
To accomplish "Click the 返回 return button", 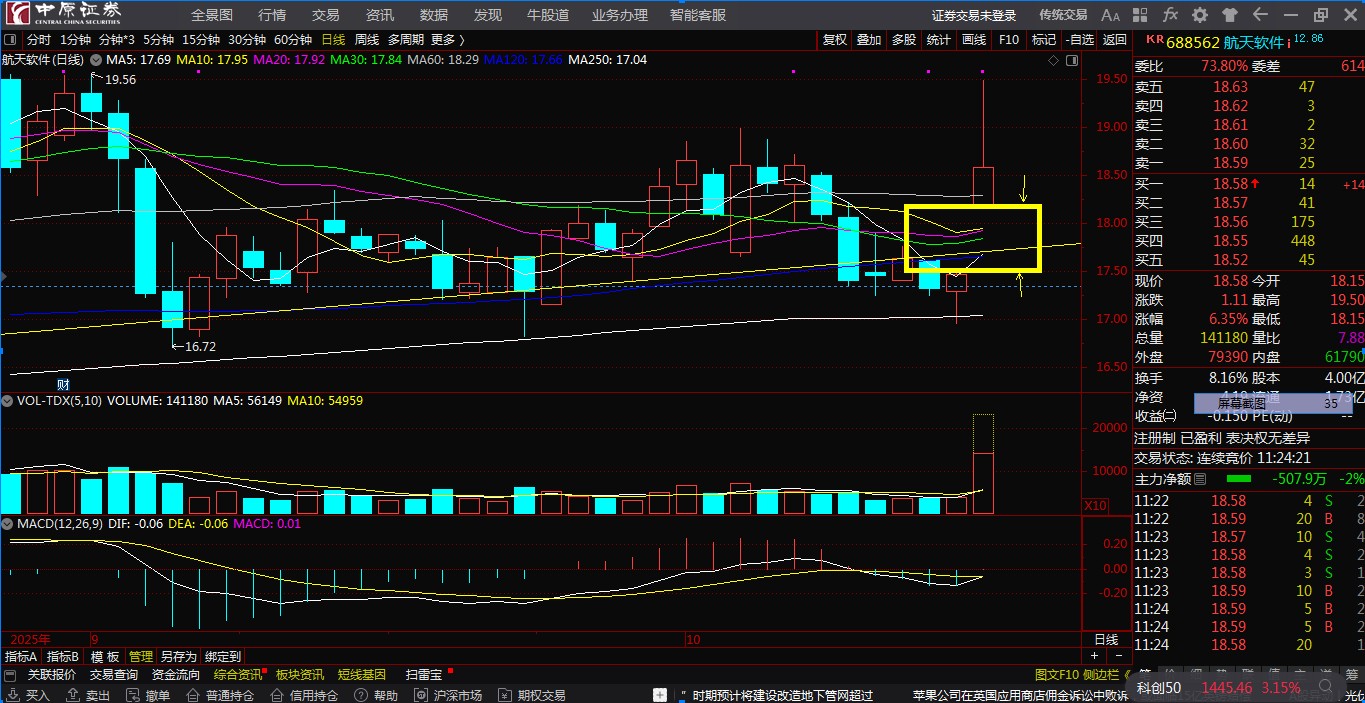I will 1114,40.
